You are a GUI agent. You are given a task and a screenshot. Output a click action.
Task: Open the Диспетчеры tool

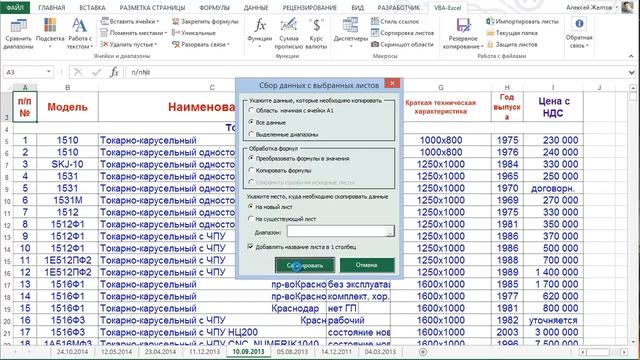(x=351, y=33)
